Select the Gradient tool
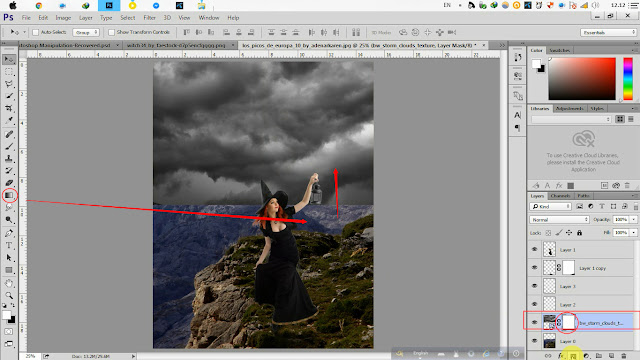 coord(9,196)
